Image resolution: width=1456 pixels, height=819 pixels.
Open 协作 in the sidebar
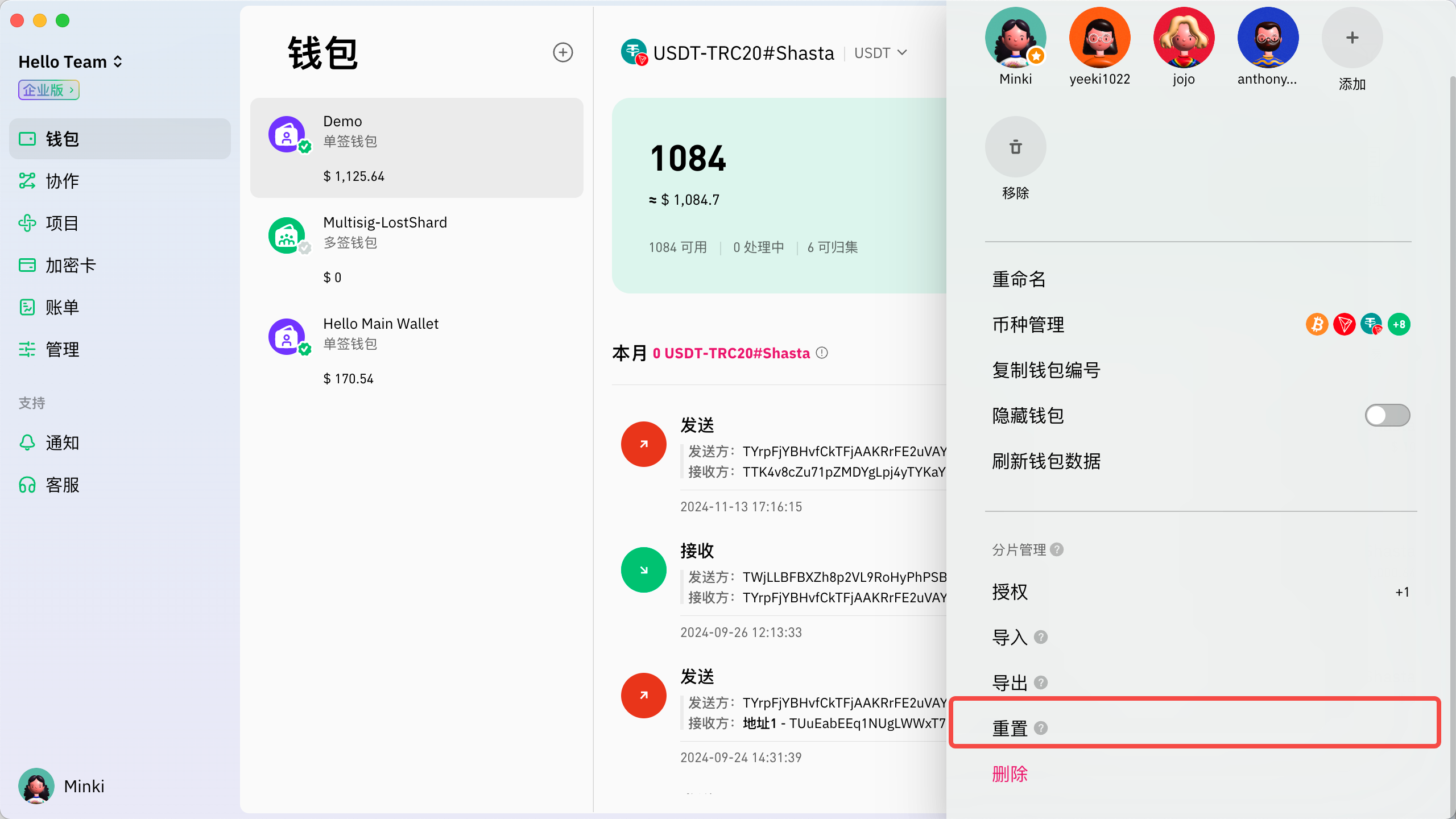coord(63,181)
